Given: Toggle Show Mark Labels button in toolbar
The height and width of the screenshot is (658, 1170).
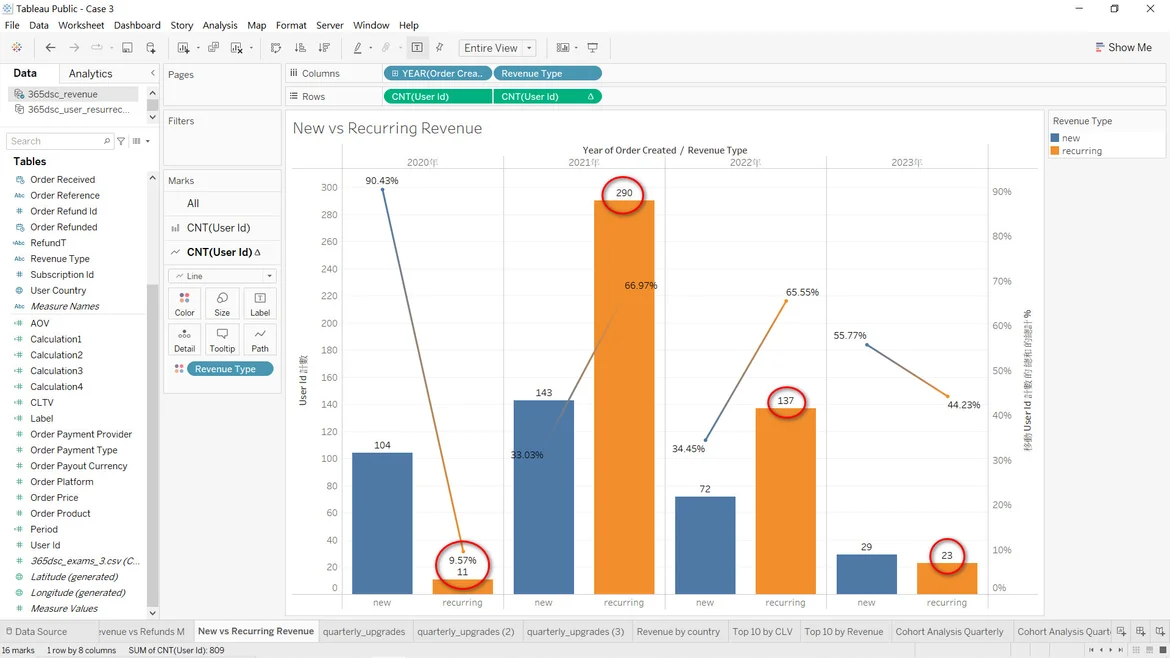Looking at the screenshot, I should coord(417,48).
